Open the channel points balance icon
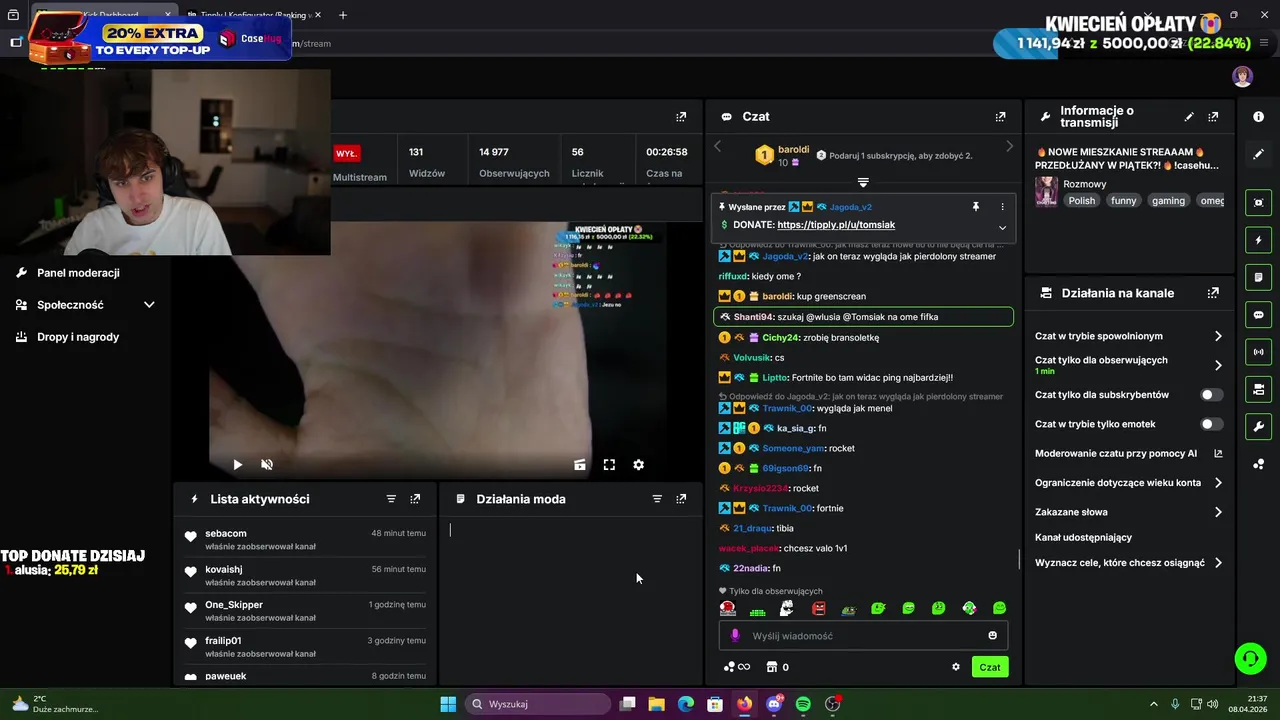Image resolution: width=1280 pixels, height=720 pixels. pyautogui.click(x=736, y=667)
